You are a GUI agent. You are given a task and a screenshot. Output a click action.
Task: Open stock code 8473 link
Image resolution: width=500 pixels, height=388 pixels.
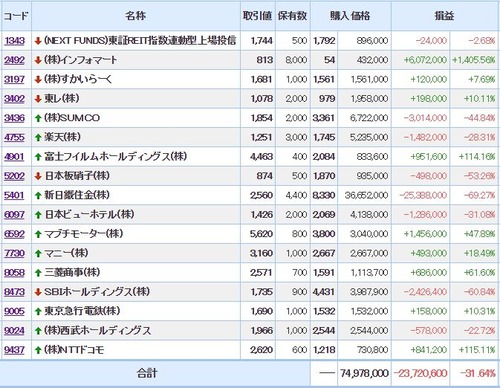point(14,292)
